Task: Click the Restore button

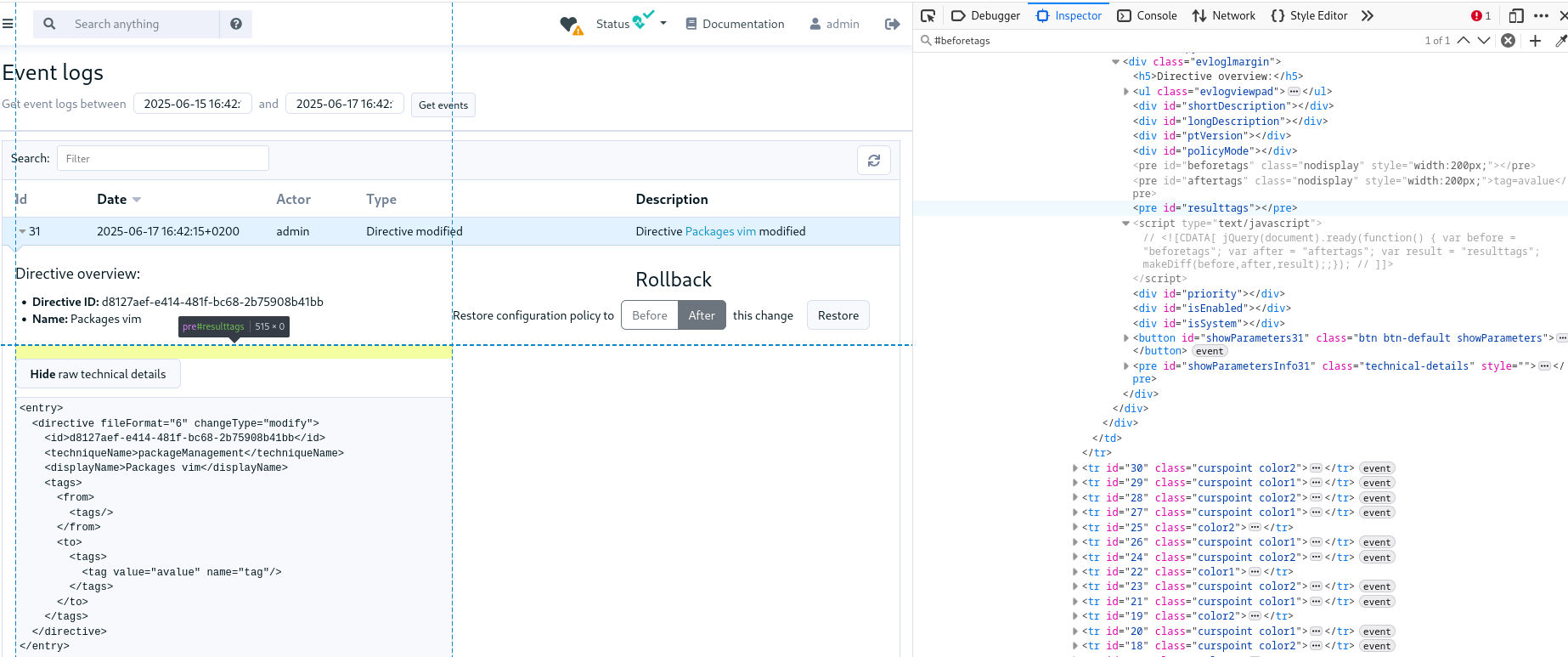Action: pos(838,315)
